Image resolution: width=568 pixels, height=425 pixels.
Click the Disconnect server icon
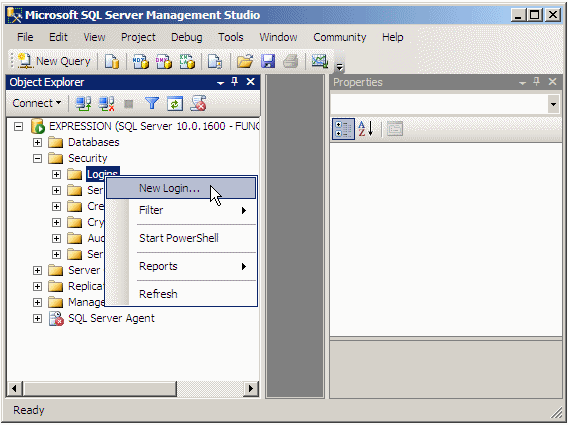pos(106,104)
